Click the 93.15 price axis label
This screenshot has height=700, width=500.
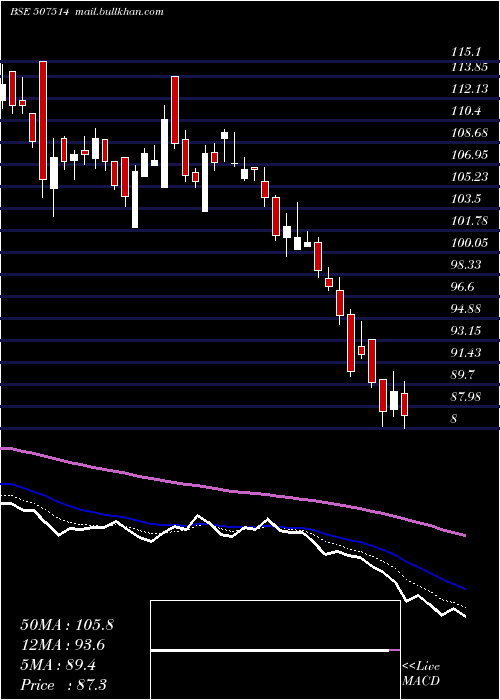[x=466, y=331]
